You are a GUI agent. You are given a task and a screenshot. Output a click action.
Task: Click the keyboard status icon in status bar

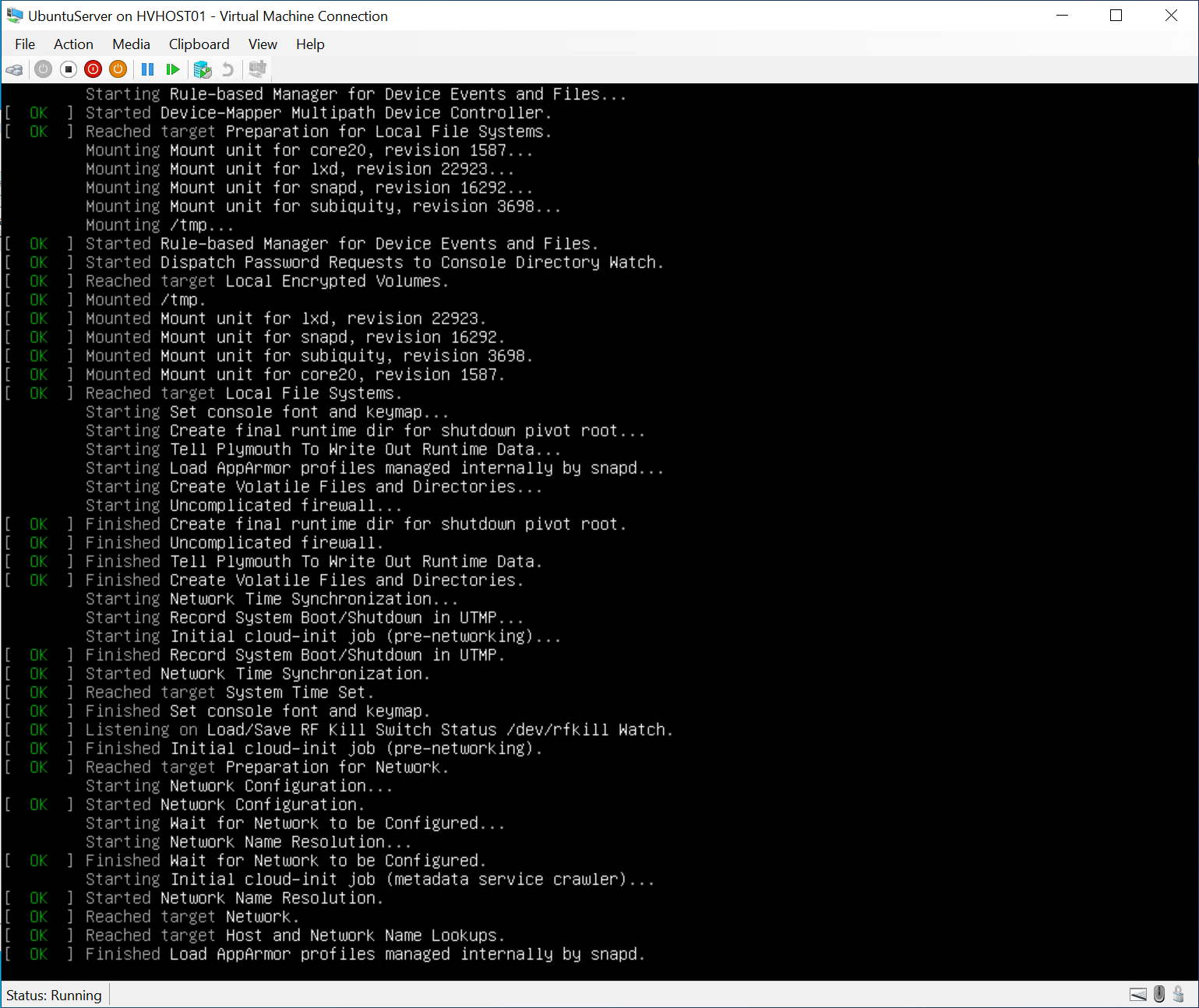(x=1138, y=995)
